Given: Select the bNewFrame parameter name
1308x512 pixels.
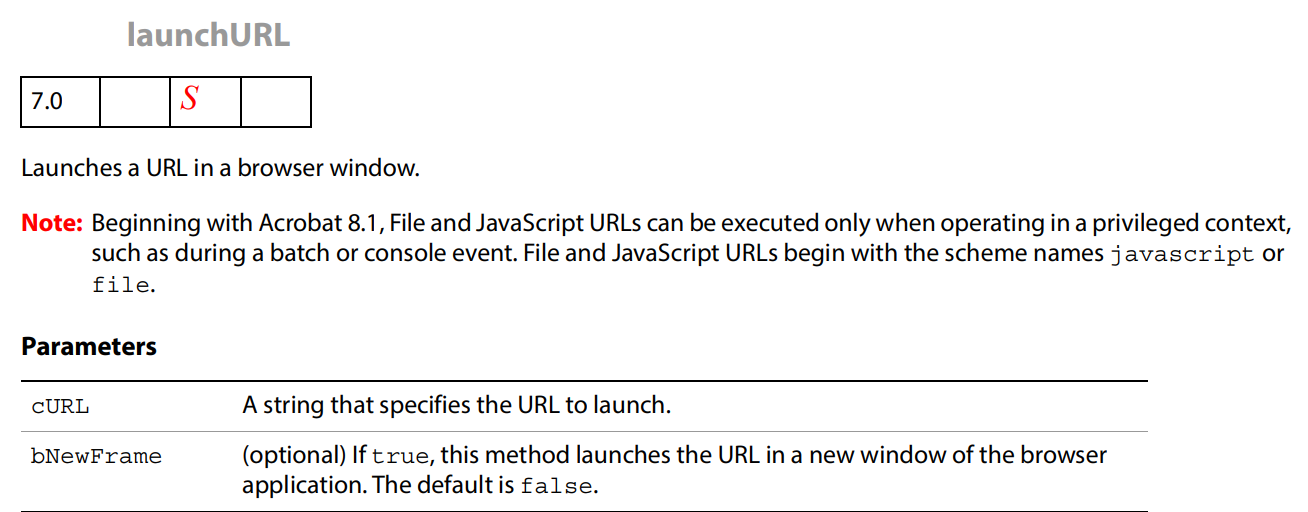Looking at the screenshot, I should [x=96, y=457].
